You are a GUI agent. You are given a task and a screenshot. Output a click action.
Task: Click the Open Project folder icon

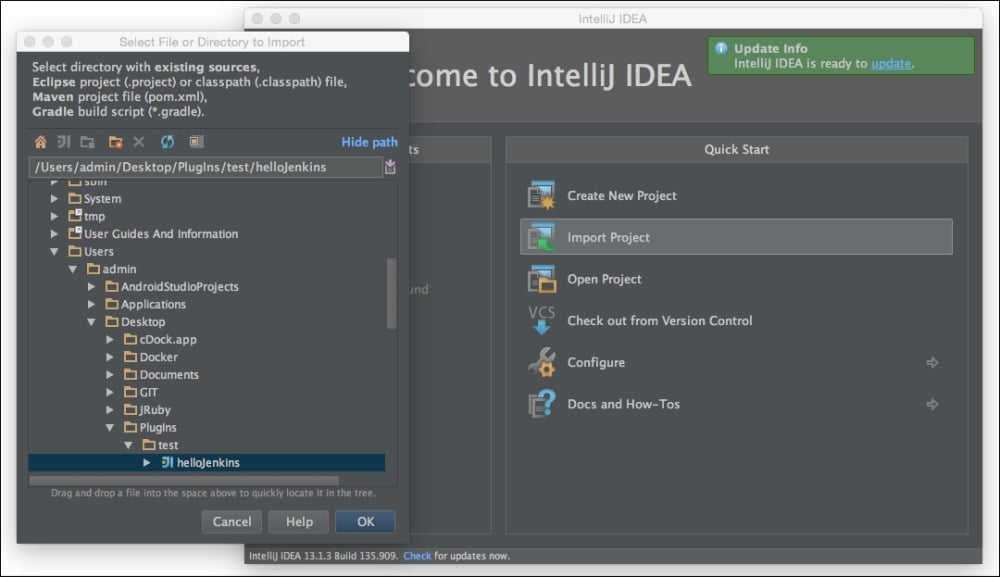(541, 279)
